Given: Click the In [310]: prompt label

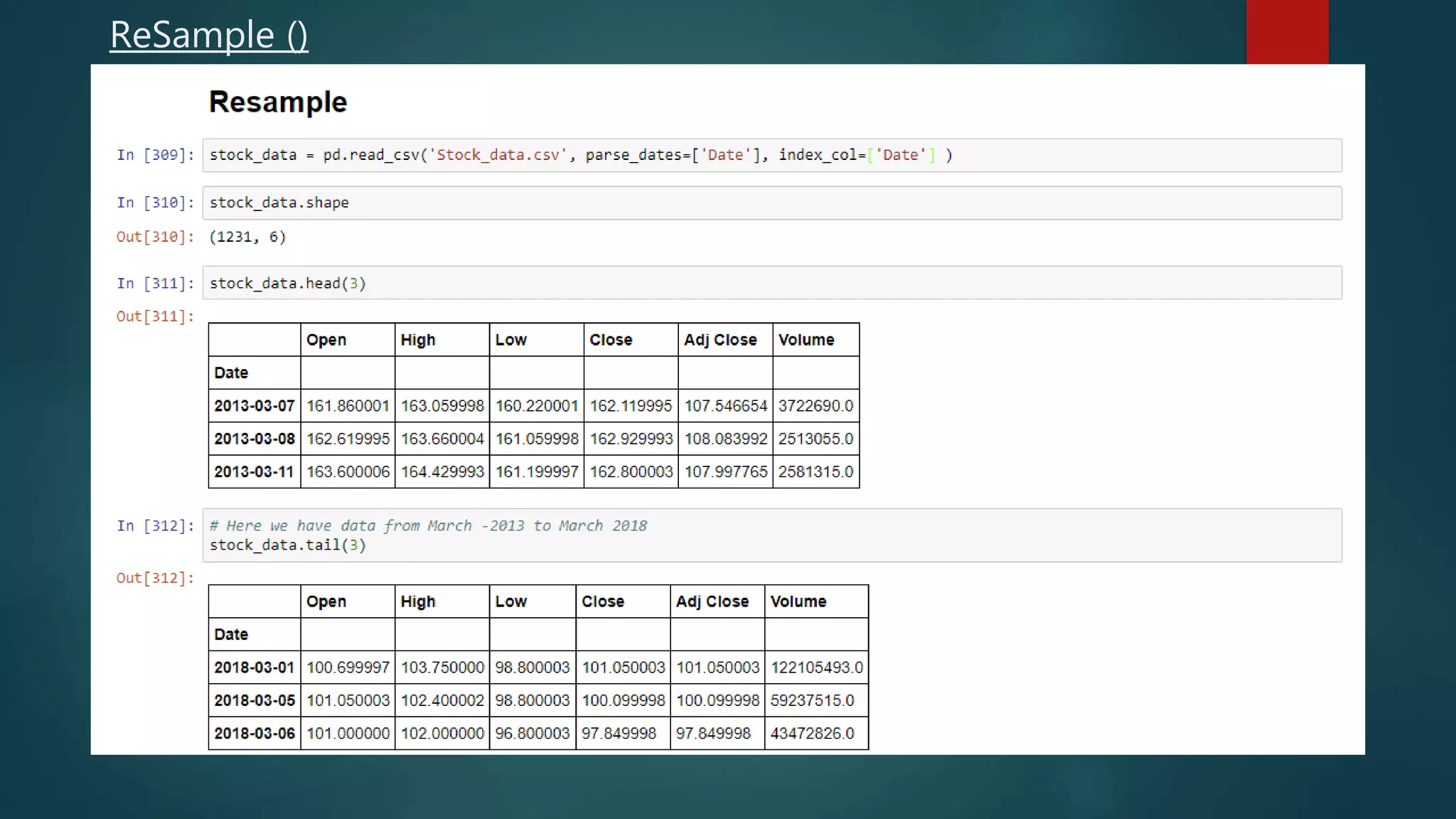Looking at the screenshot, I should click(x=156, y=203).
